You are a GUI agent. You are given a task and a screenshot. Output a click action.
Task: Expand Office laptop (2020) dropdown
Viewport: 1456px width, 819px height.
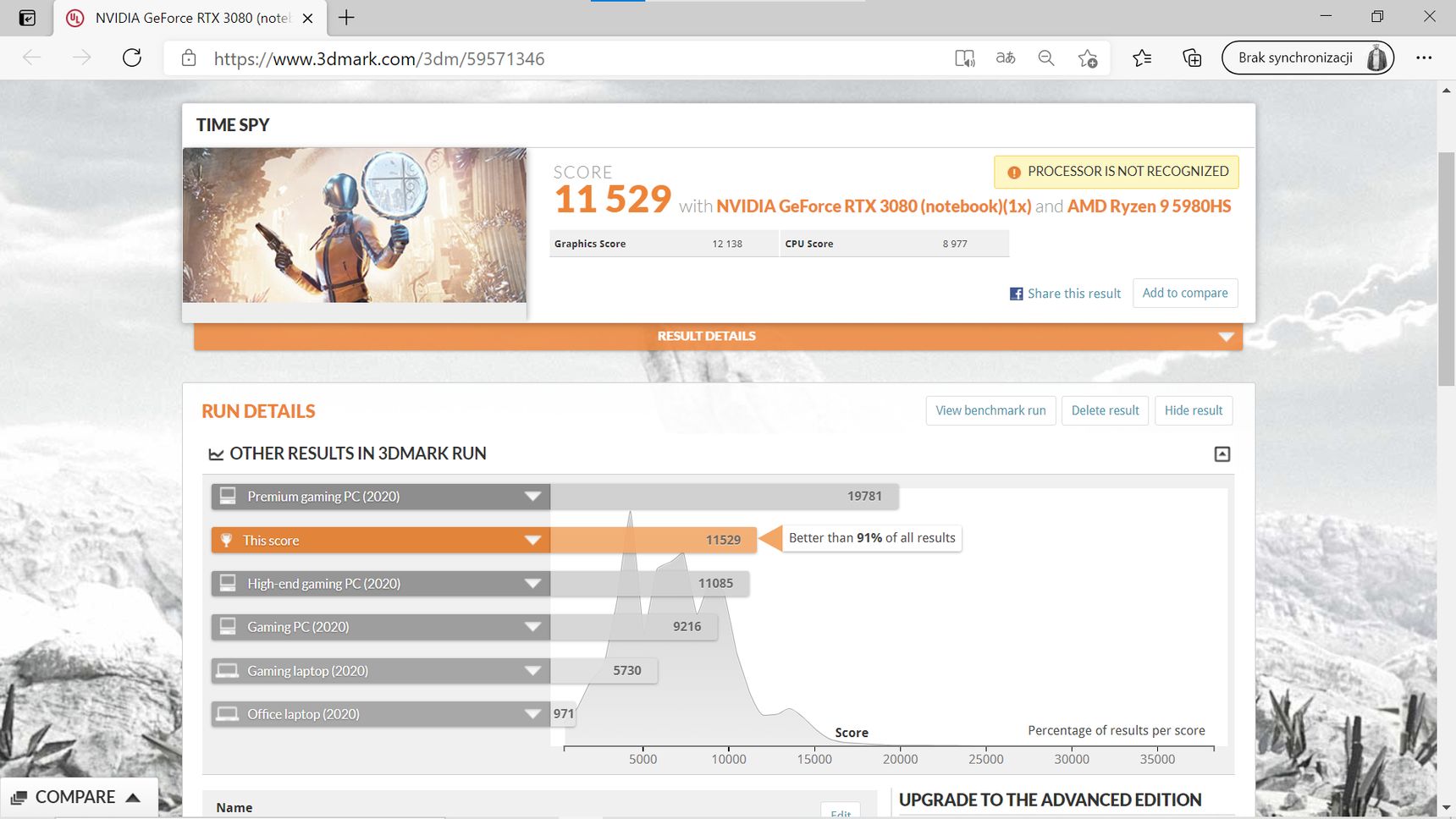click(532, 714)
